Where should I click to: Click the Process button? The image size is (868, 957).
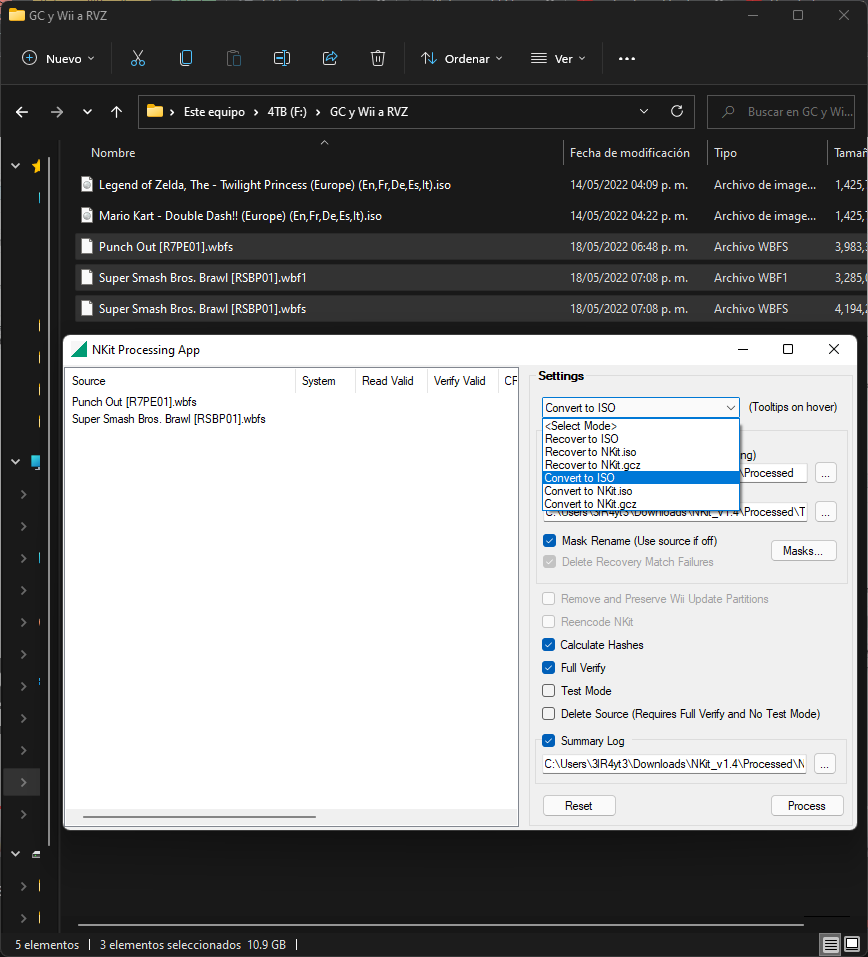807,806
